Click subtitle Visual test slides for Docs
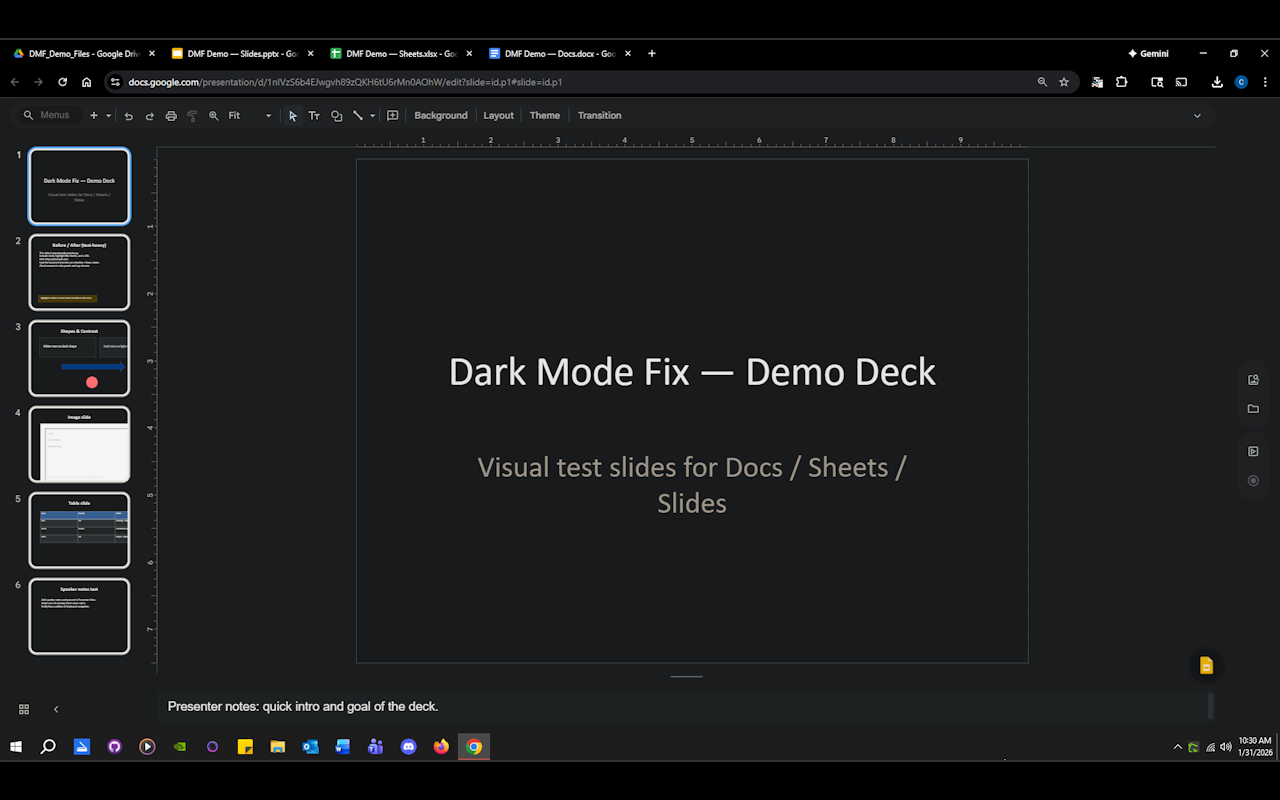 pos(692,485)
